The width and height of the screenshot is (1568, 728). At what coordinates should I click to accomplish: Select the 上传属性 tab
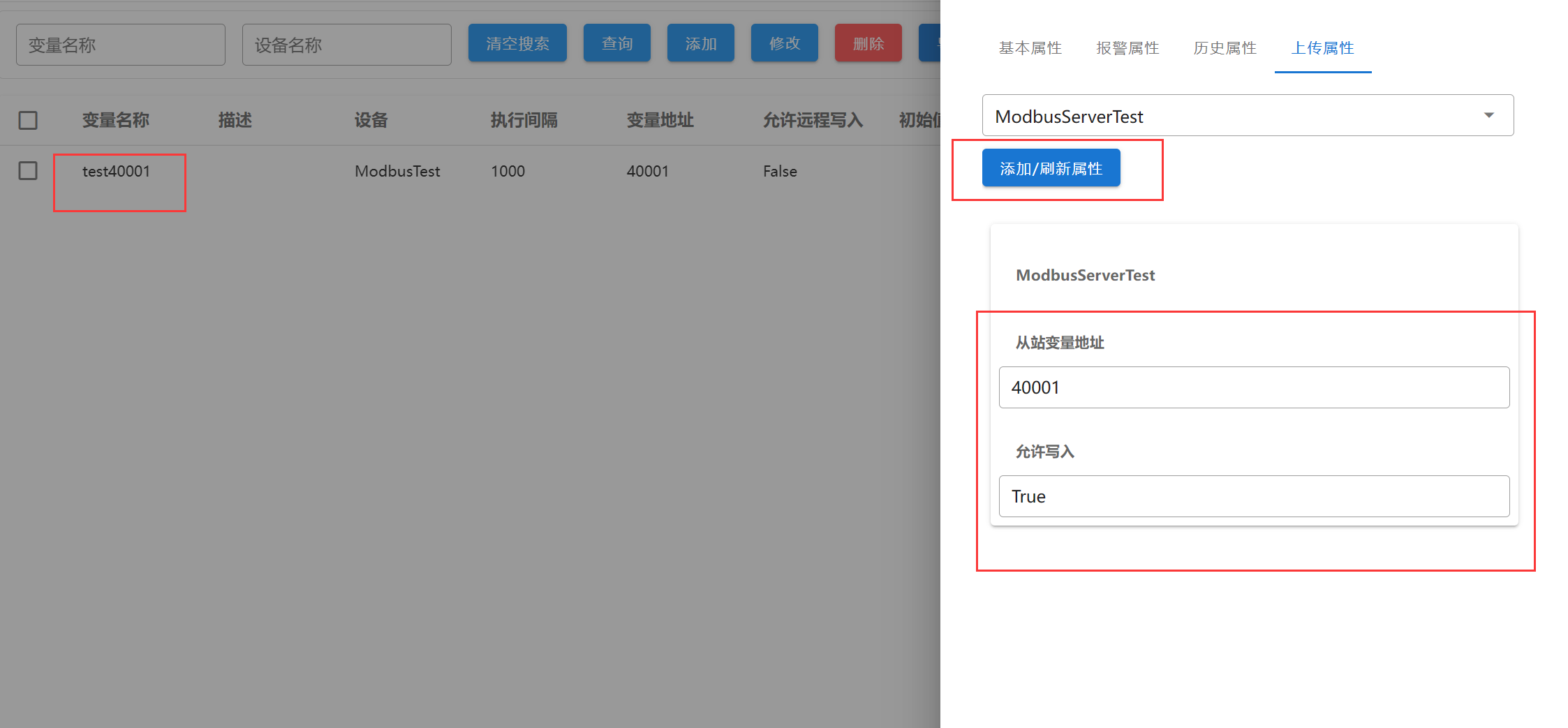pyautogui.click(x=1322, y=48)
